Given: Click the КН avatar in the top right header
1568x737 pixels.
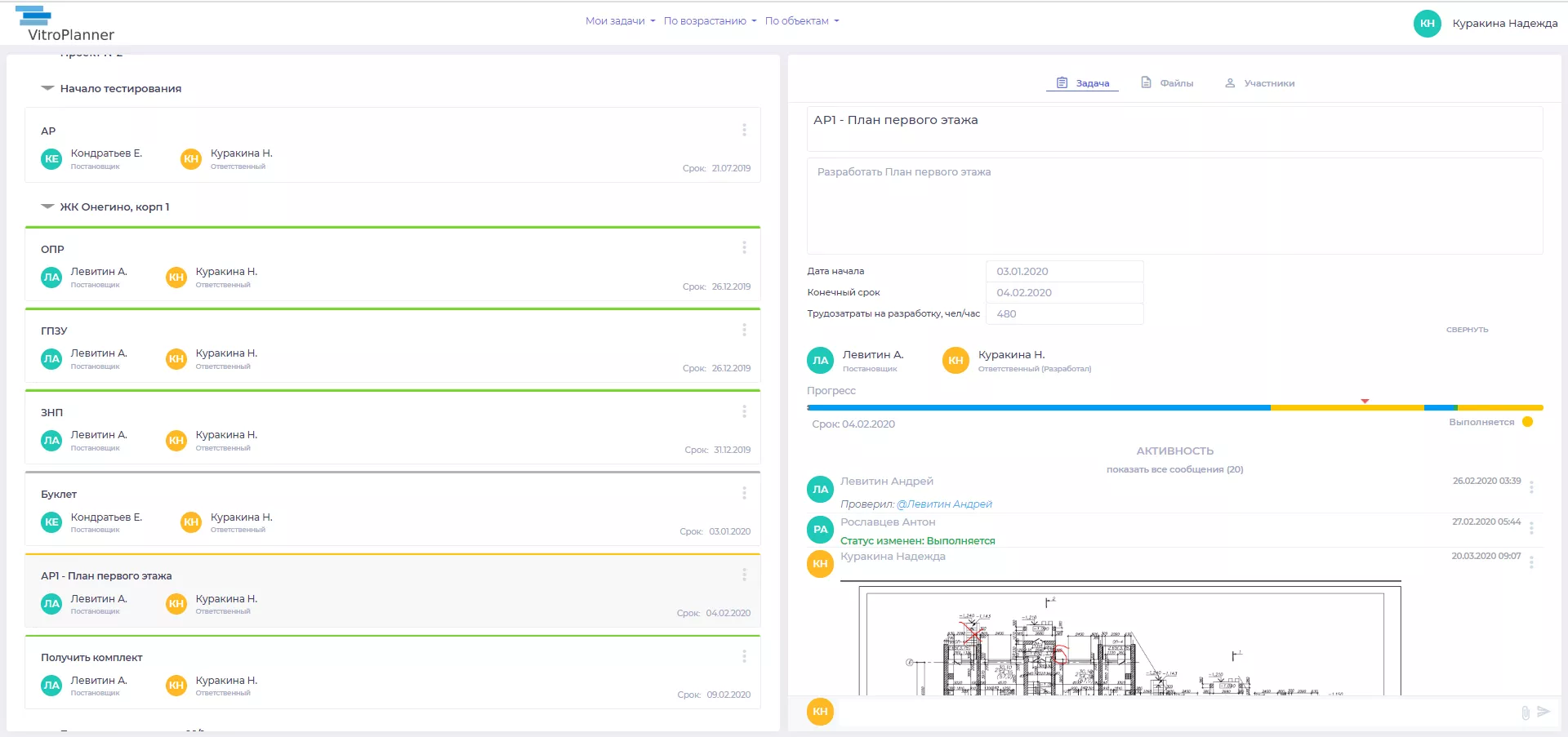Looking at the screenshot, I should (1426, 24).
